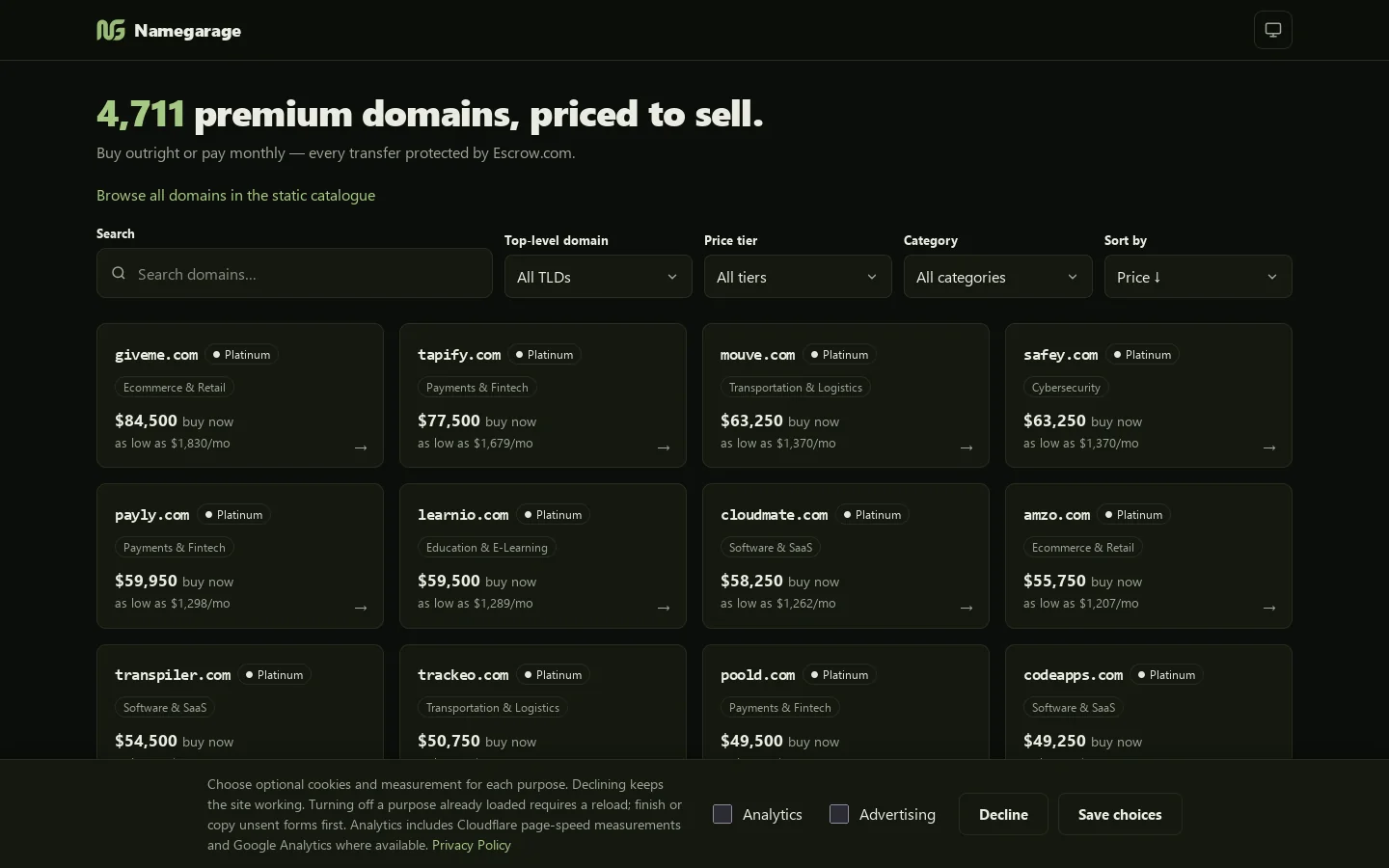This screenshot has height=868, width=1389.
Task: Click the Platinum badge on mouve.com
Action: (x=839, y=355)
